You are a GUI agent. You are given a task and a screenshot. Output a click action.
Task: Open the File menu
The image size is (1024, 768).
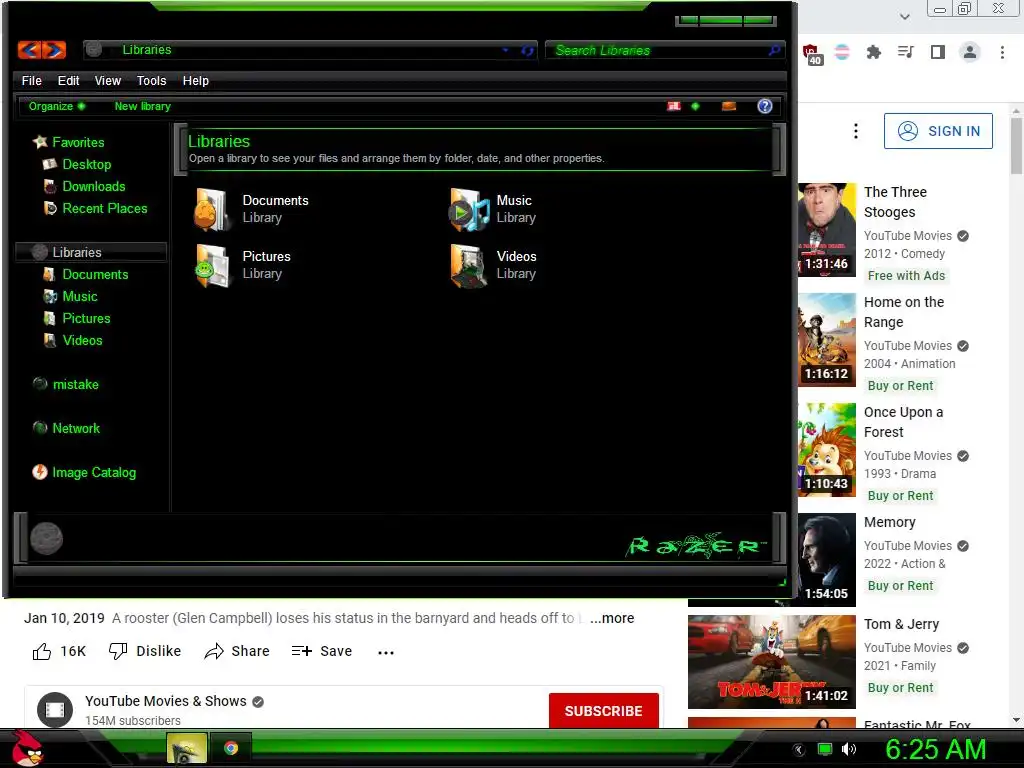pos(31,80)
